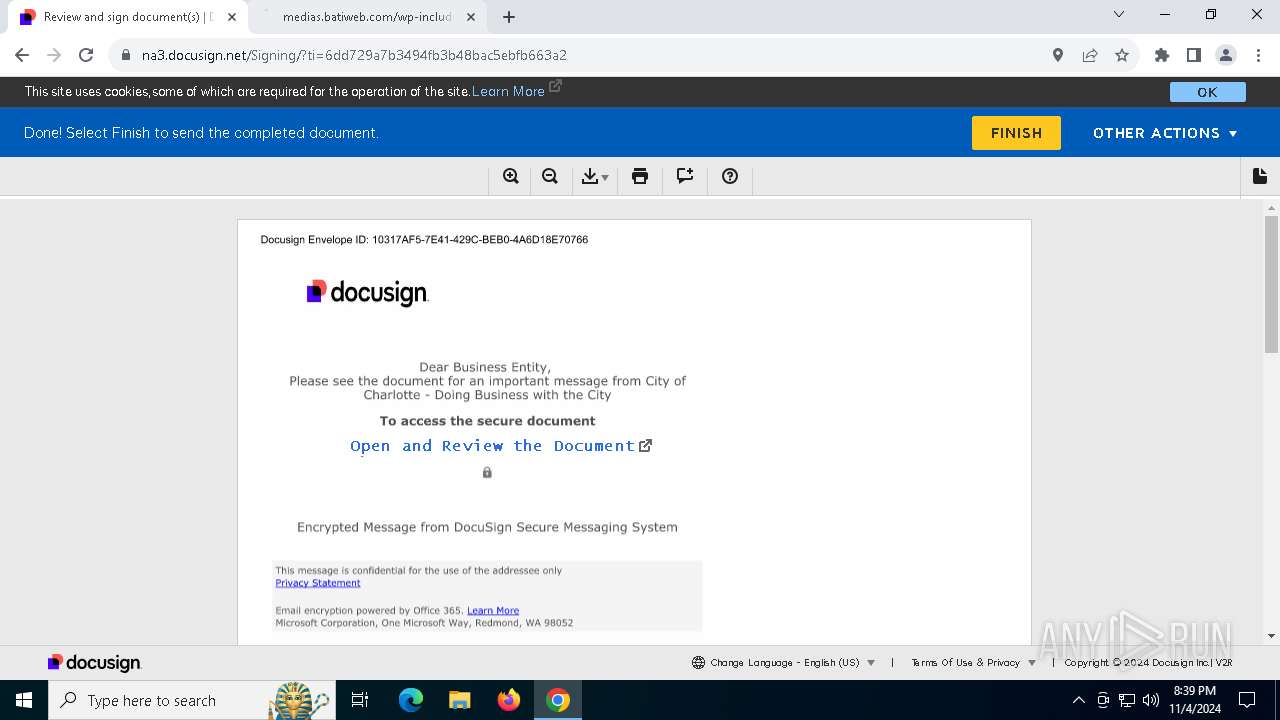Open the Chrome profile avatar
The width and height of the screenshot is (1280, 720).
(x=1226, y=55)
